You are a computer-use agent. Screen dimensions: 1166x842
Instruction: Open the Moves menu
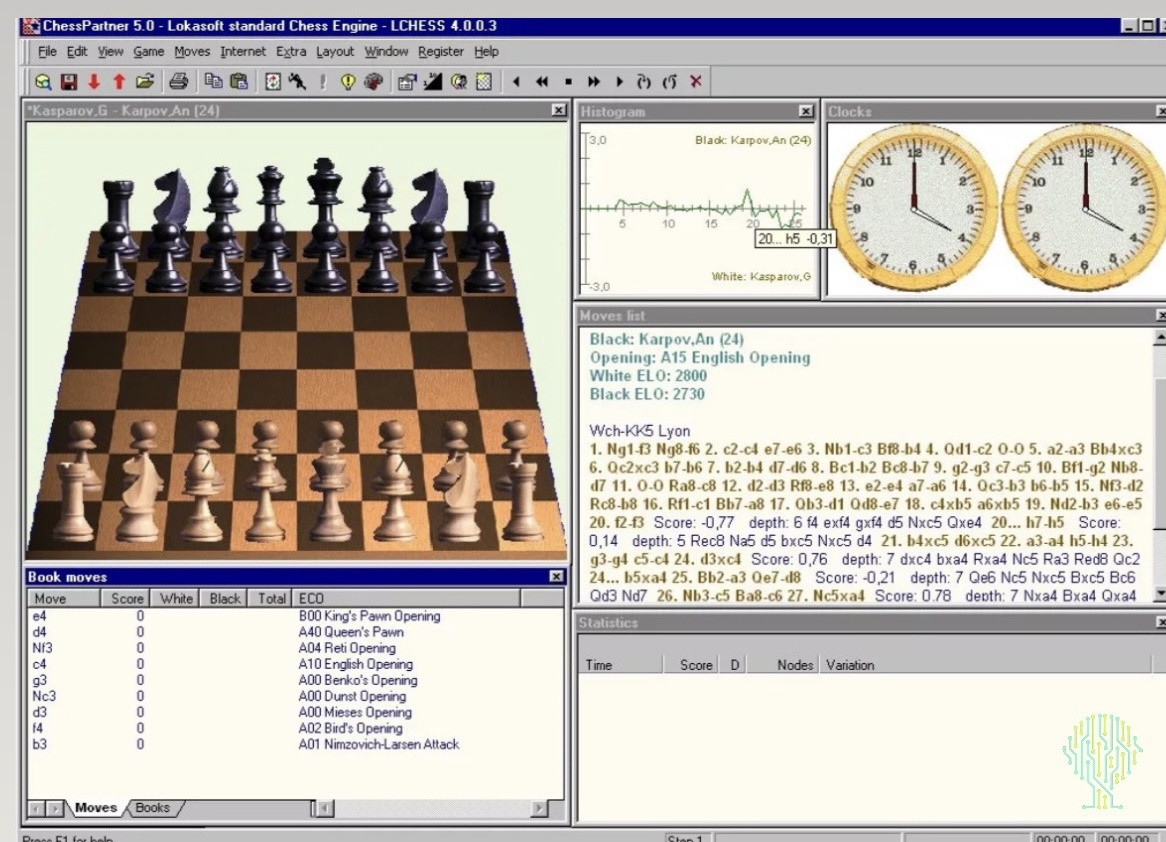[x=192, y=51]
